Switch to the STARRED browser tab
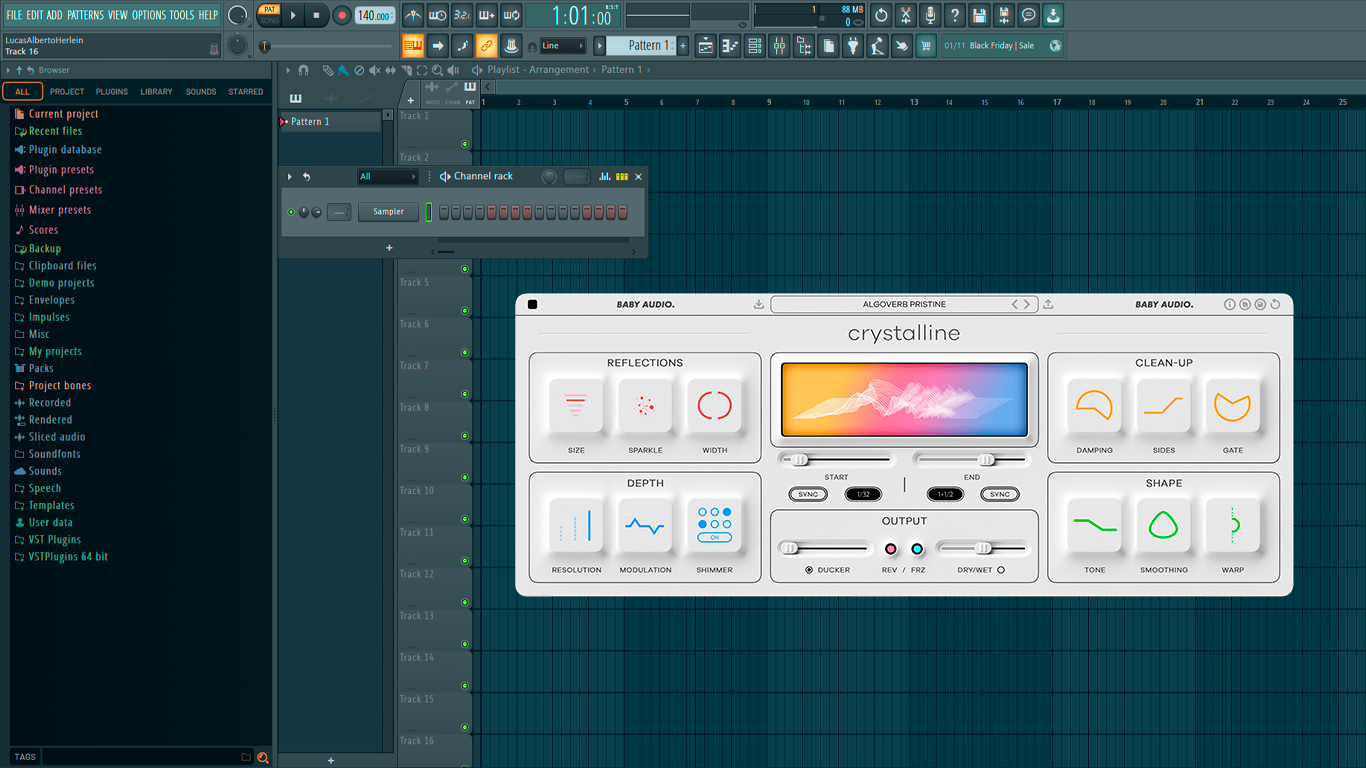 pyautogui.click(x=246, y=92)
